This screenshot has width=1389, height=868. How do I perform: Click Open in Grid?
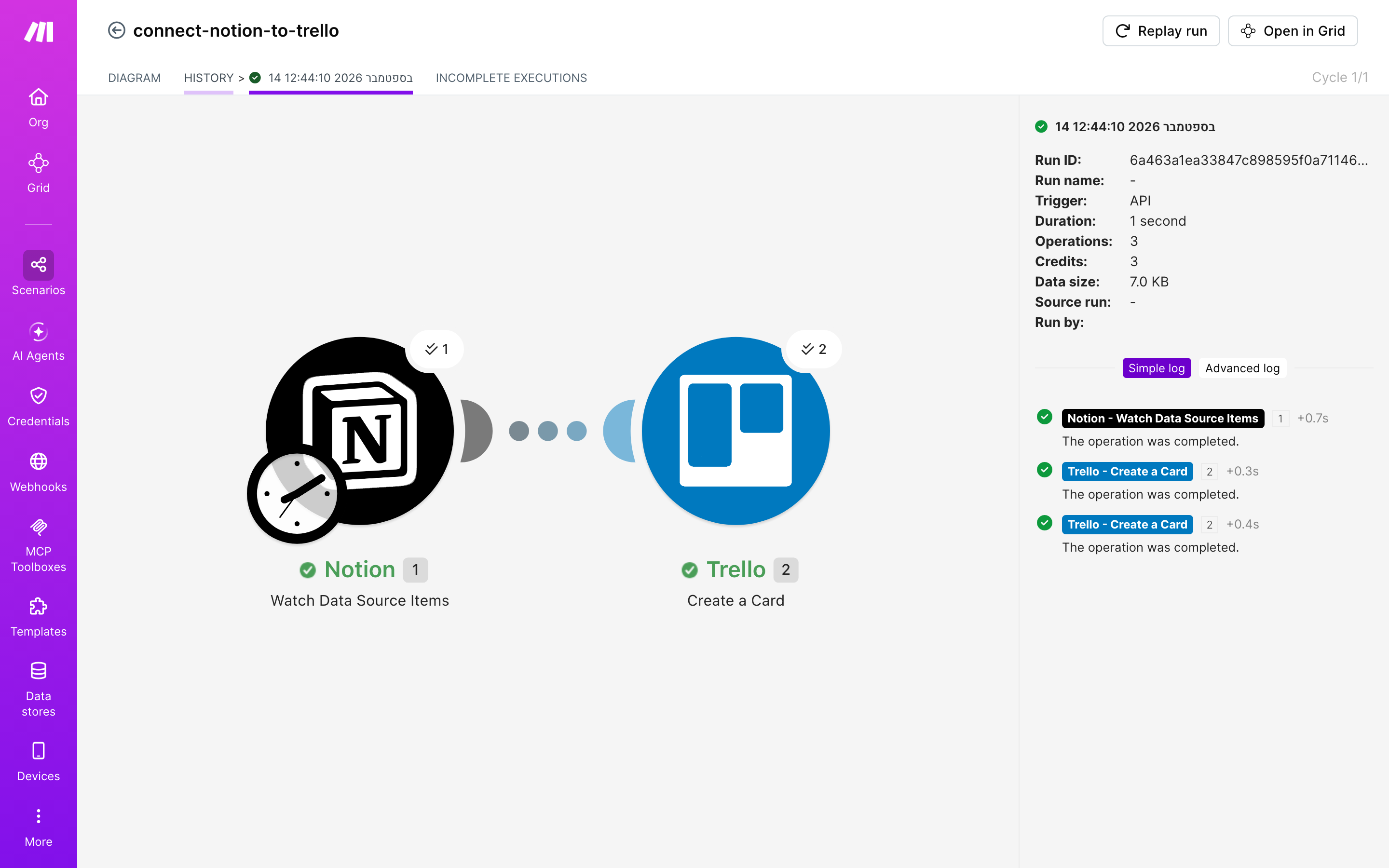[x=1293, y=31]
